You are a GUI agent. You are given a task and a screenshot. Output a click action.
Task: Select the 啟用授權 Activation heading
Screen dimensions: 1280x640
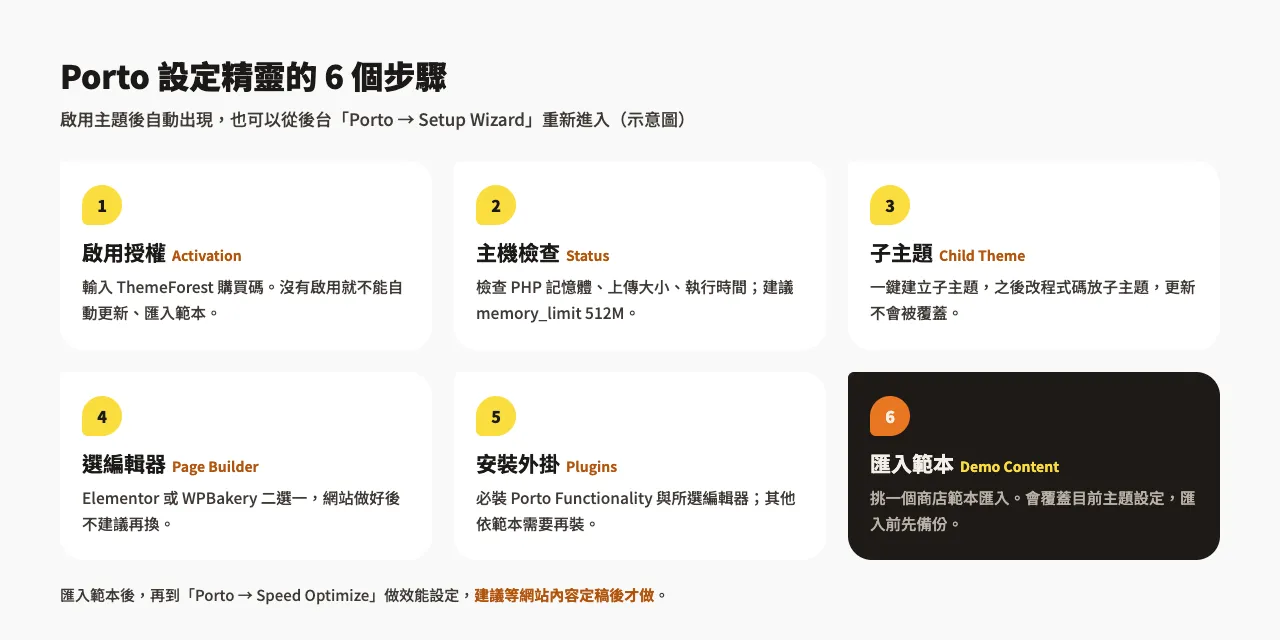(x=162, y=254)
